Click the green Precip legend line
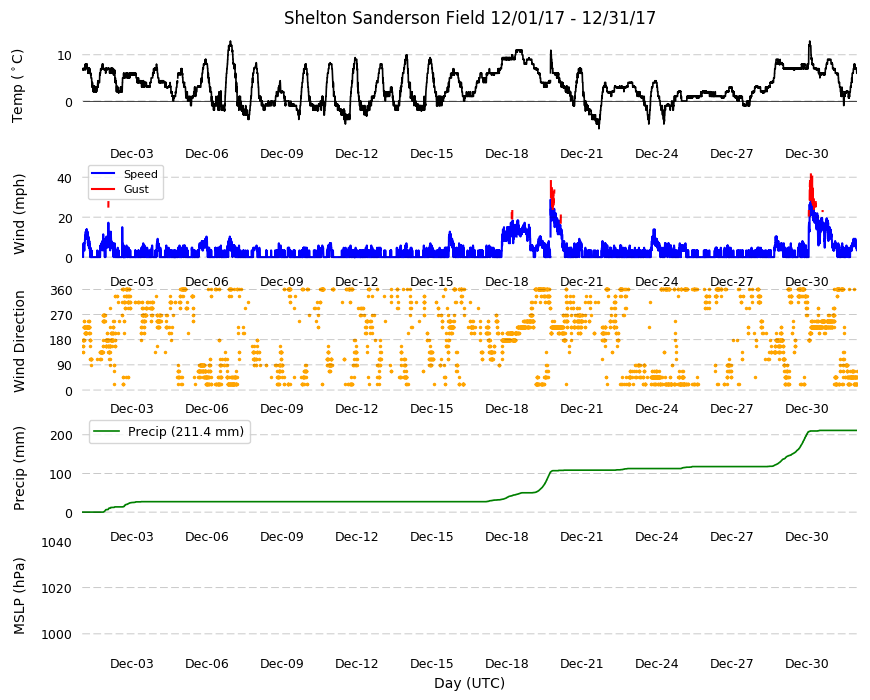This screenshot has height=700, width=870. (107, 432)
